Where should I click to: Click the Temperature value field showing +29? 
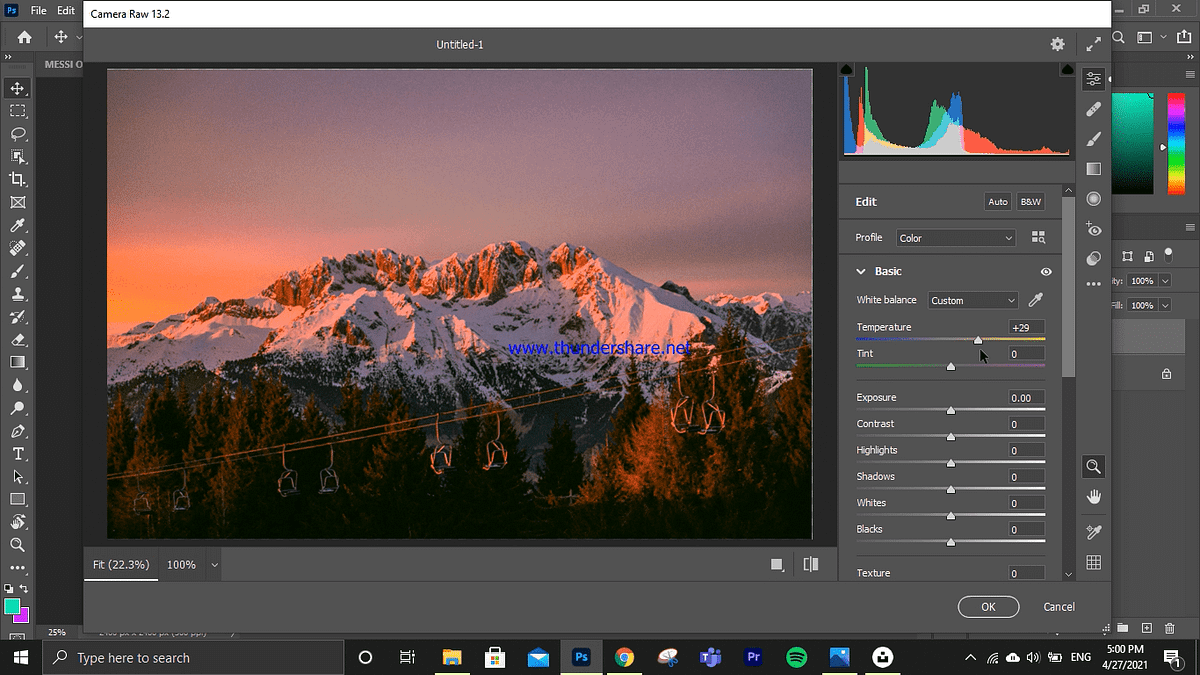1026,327
